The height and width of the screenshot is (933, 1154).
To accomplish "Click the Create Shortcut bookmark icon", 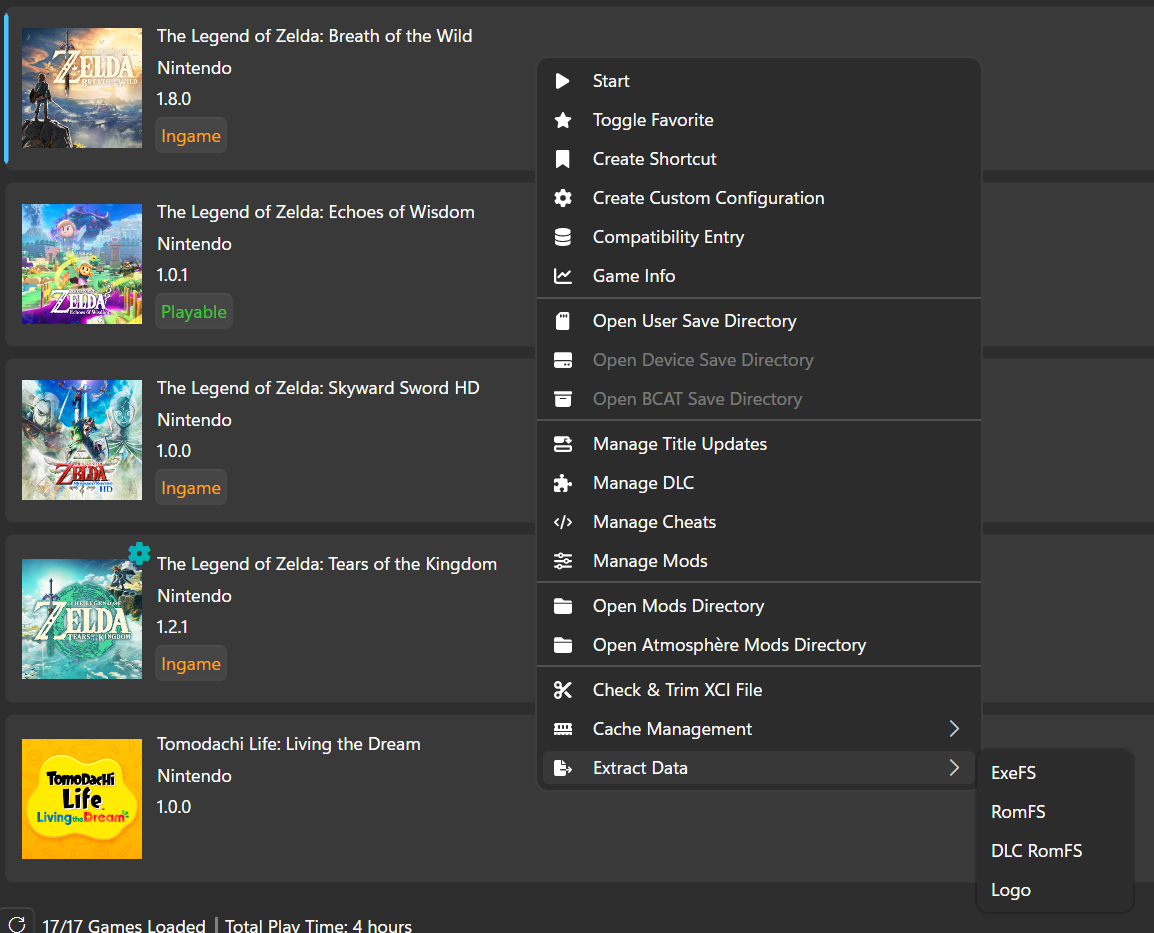I will [x=562, y=159].
